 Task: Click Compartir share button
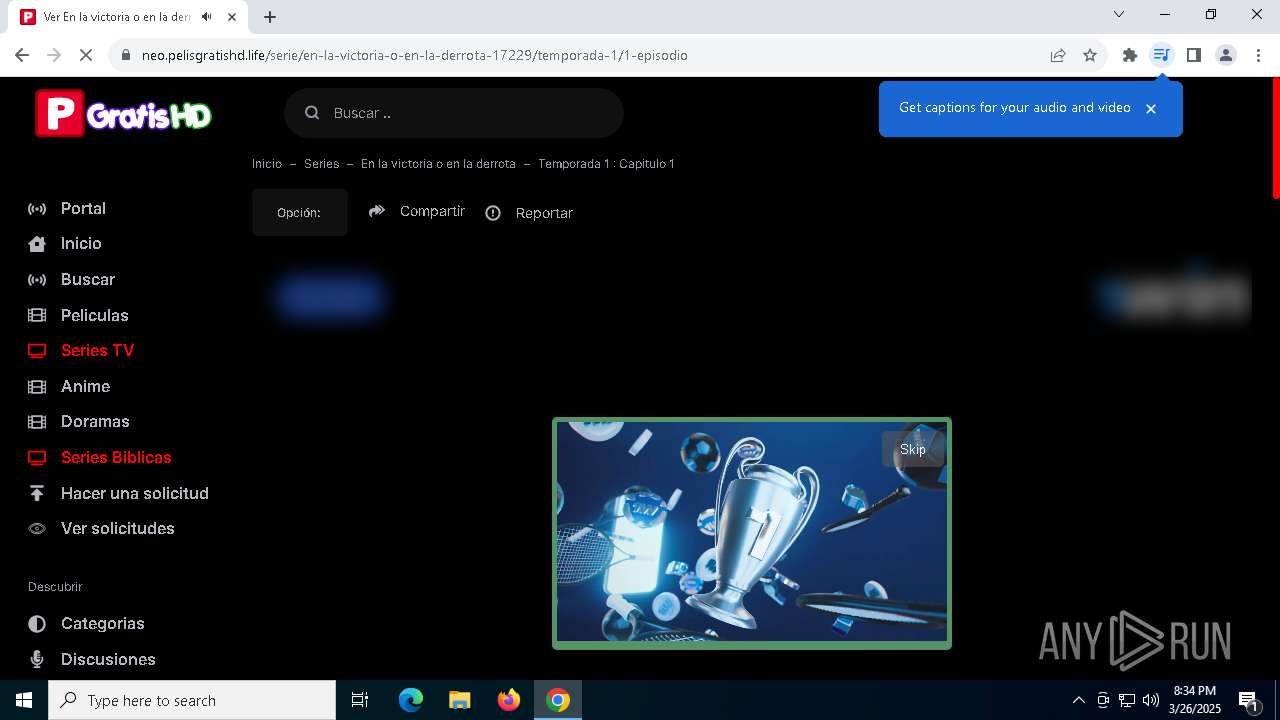point(417,211)
